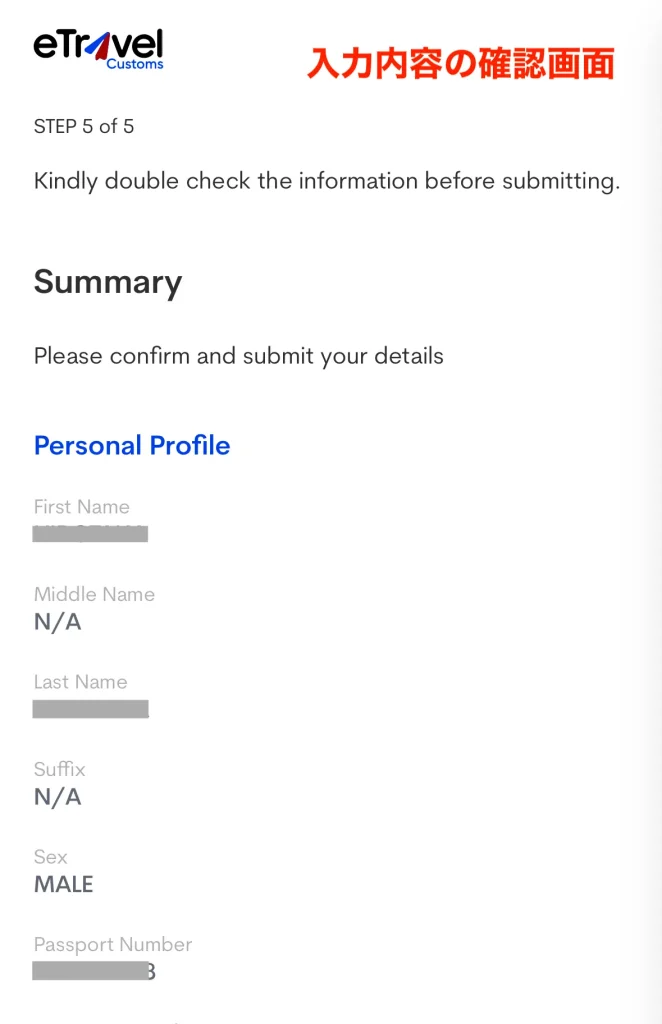Click the Passport Number label
Viewport: 662px width, 1024px height.
(x=113, y=945)
